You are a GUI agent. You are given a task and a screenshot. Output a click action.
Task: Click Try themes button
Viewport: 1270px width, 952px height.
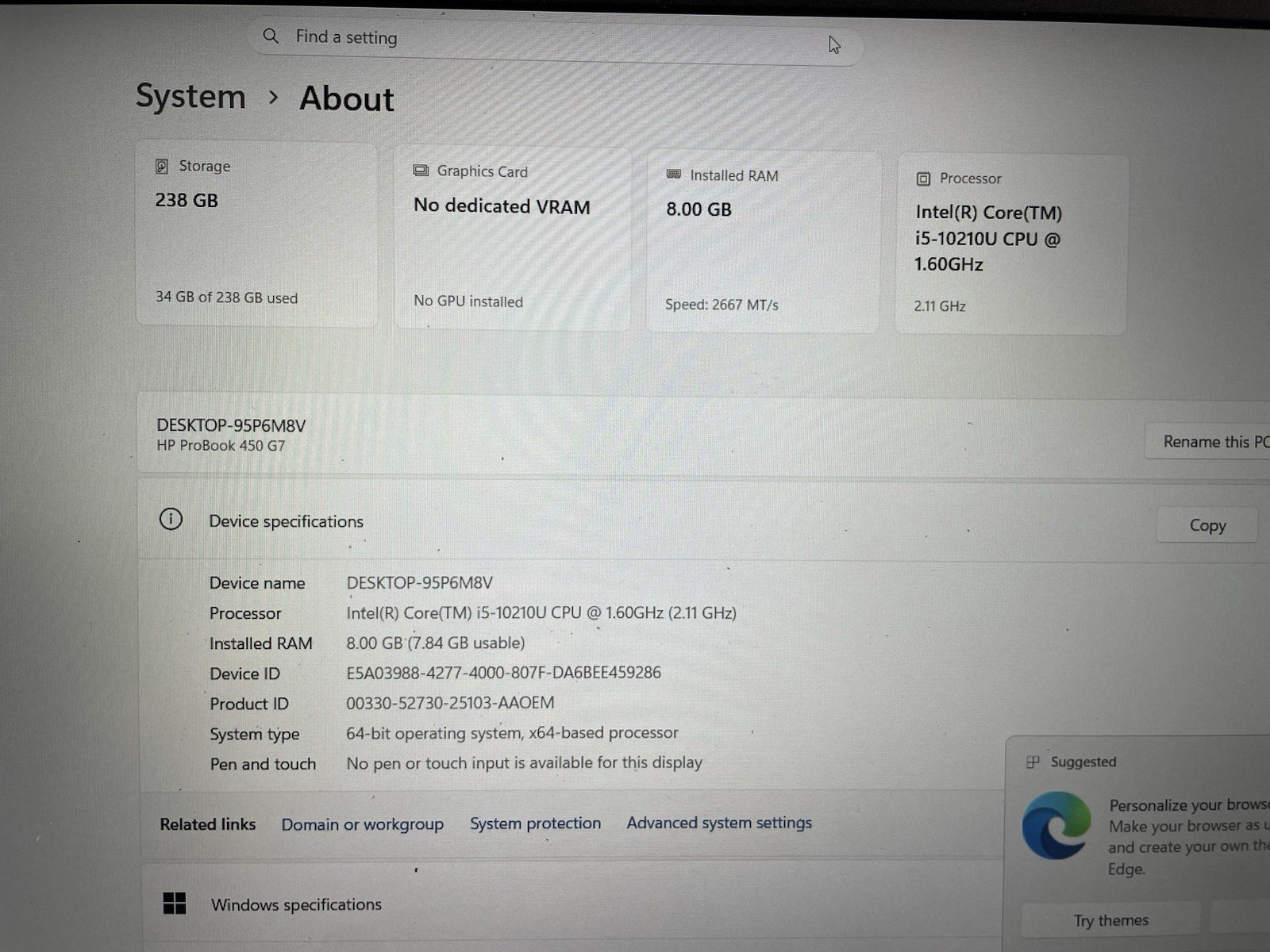(x=1110, y=920)
